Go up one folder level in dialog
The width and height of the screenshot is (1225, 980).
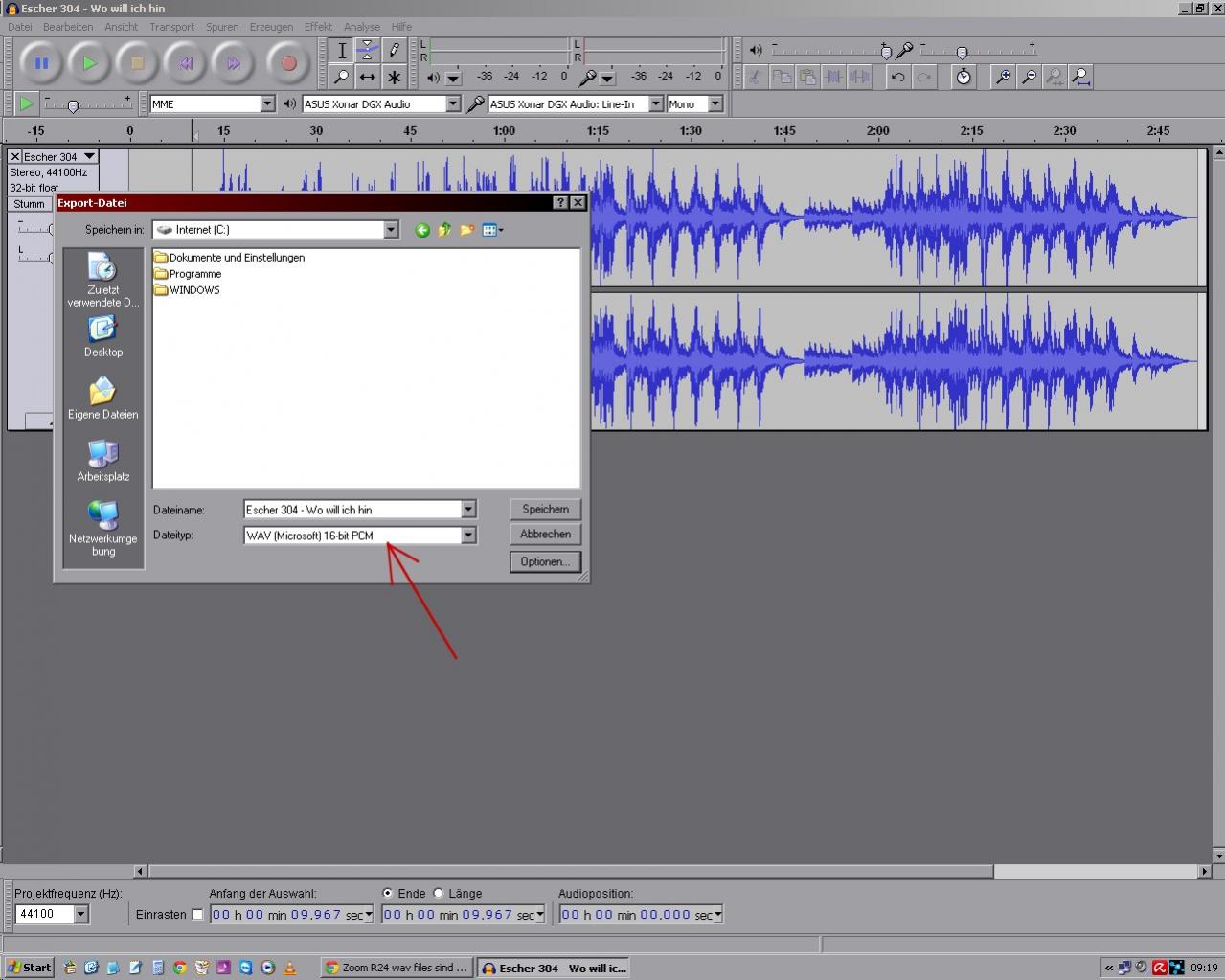pos(444,230)
